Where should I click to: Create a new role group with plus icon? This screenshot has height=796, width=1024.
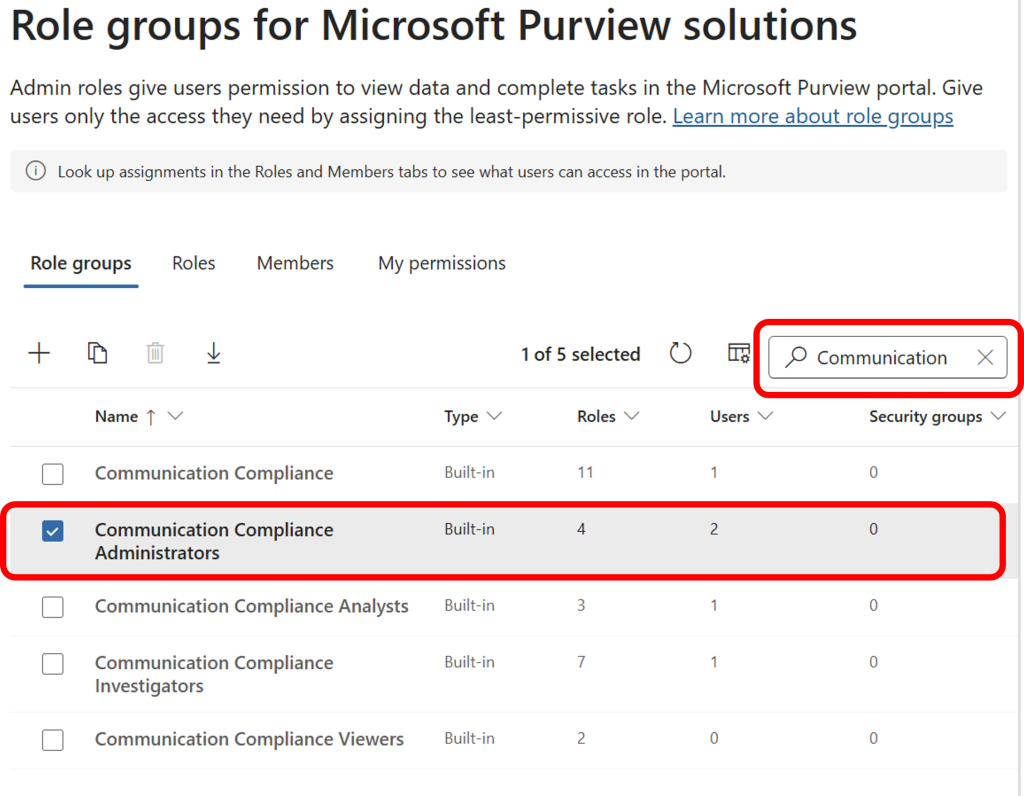(x=39, y=353)
